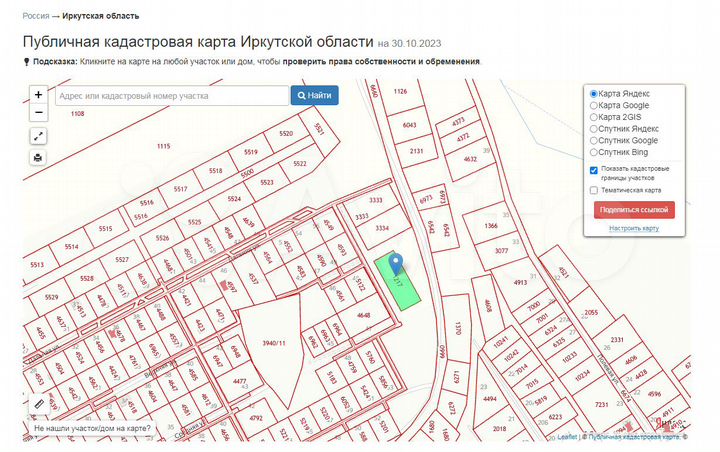This screenshot has width=720, height=452.
Task: Click parcel labeled 5515
Action: click(106, 228)
